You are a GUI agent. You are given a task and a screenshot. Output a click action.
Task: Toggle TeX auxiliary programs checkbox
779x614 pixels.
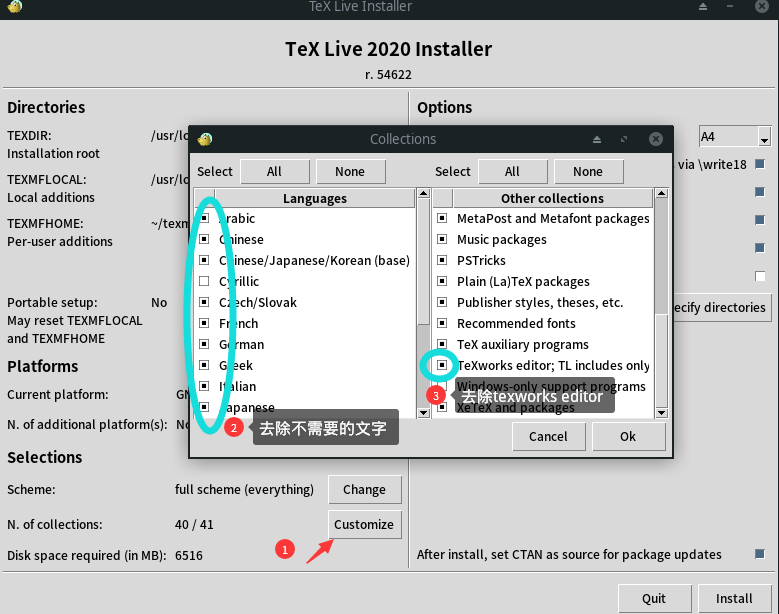442,344
